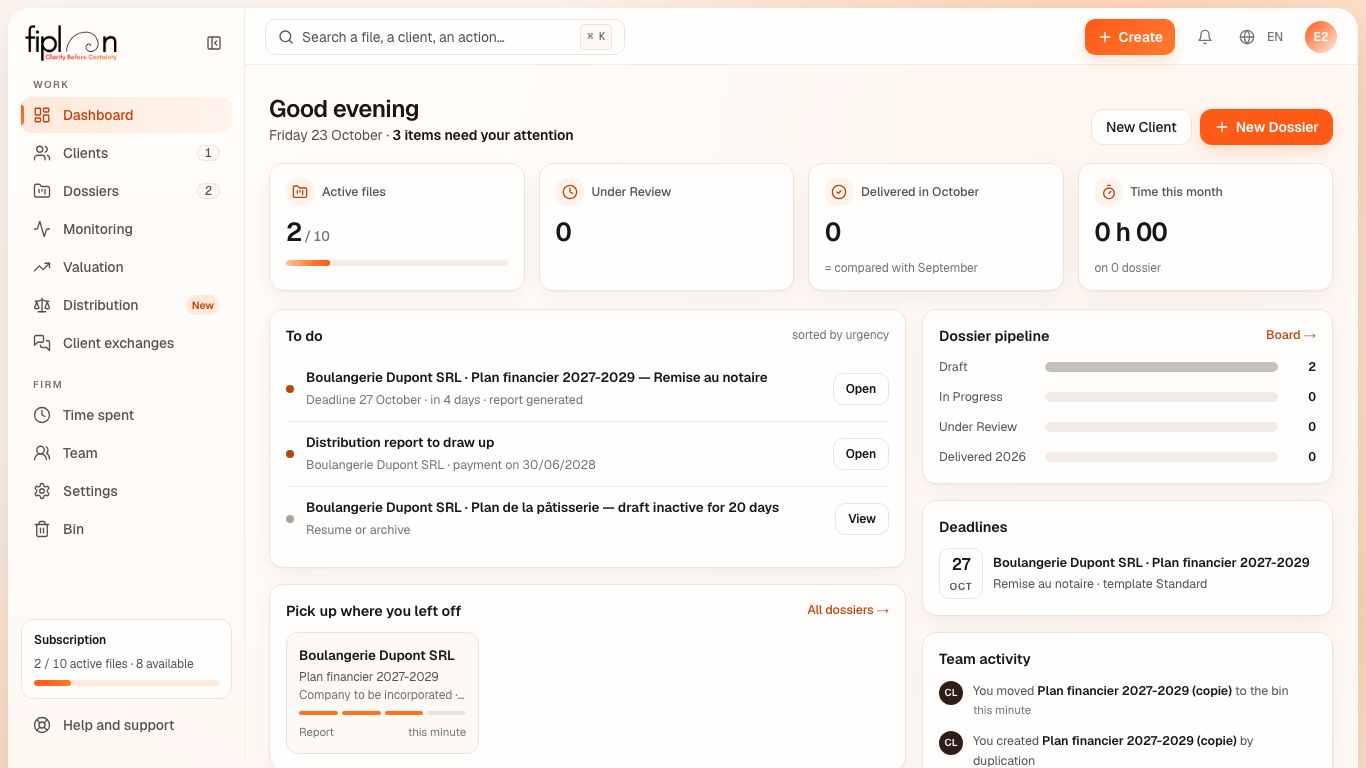This screenshot has height=768, width=1366.
Task: Click the CL avatar beside moved-to-bin activity
Action: (951, 692)
